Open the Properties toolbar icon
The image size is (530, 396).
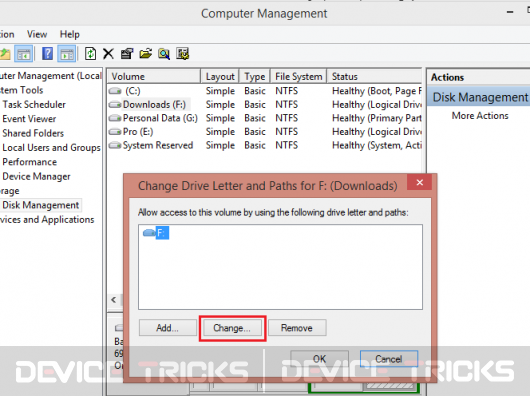click(x=127, y=53)
